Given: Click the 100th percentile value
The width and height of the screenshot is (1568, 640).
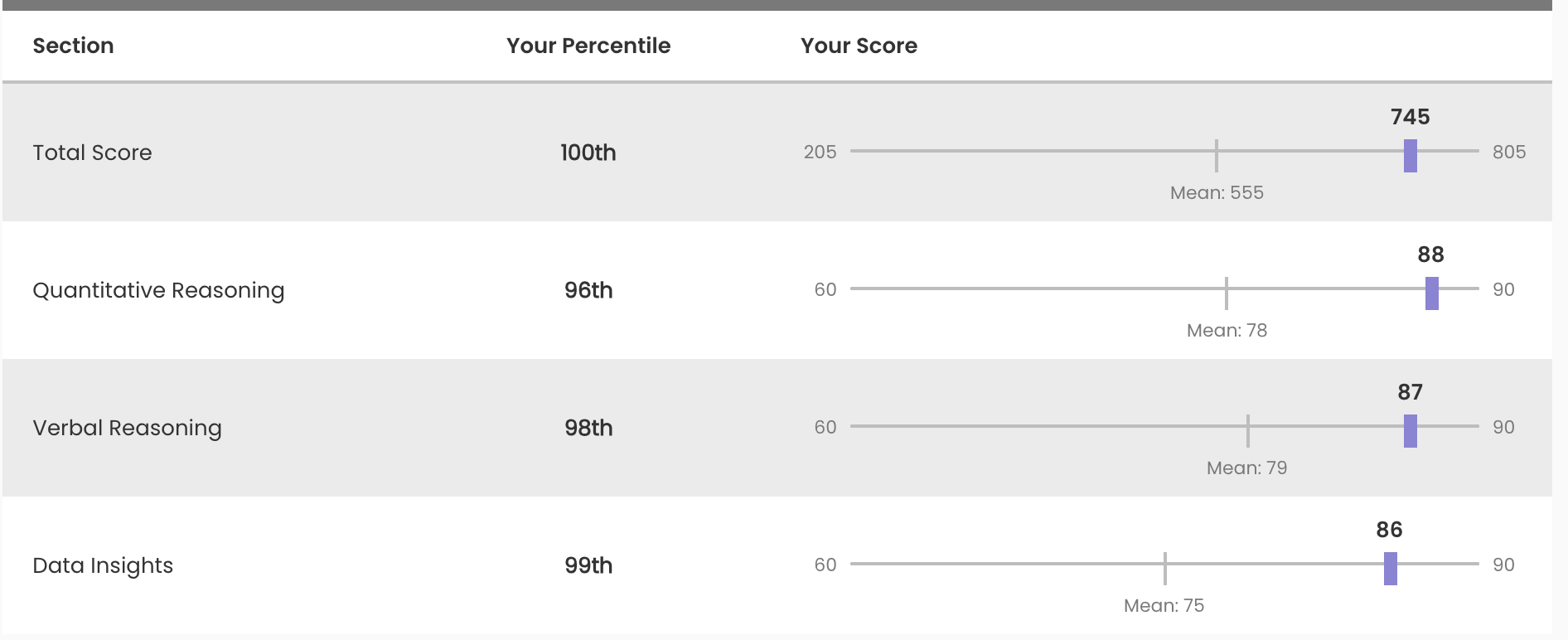Looking at the screenshot, I should coord(588,153).
